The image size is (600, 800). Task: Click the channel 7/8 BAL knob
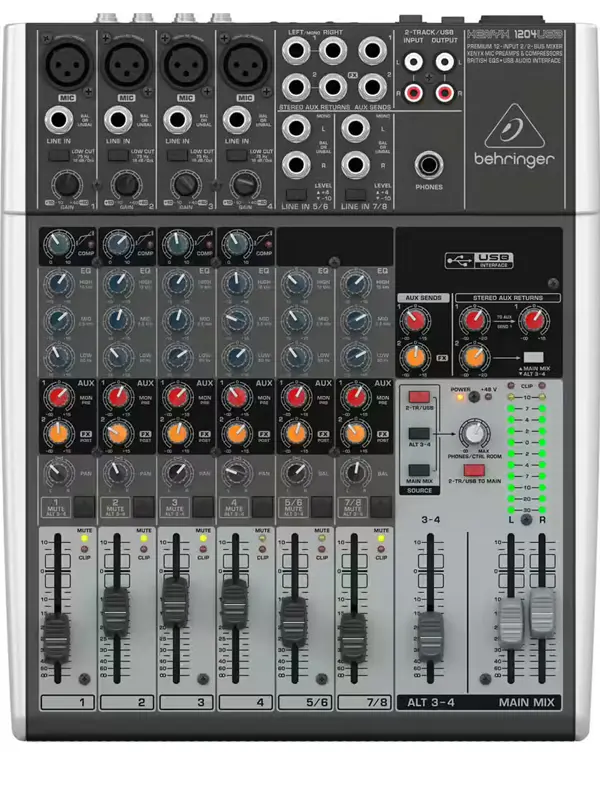[356, 473]
